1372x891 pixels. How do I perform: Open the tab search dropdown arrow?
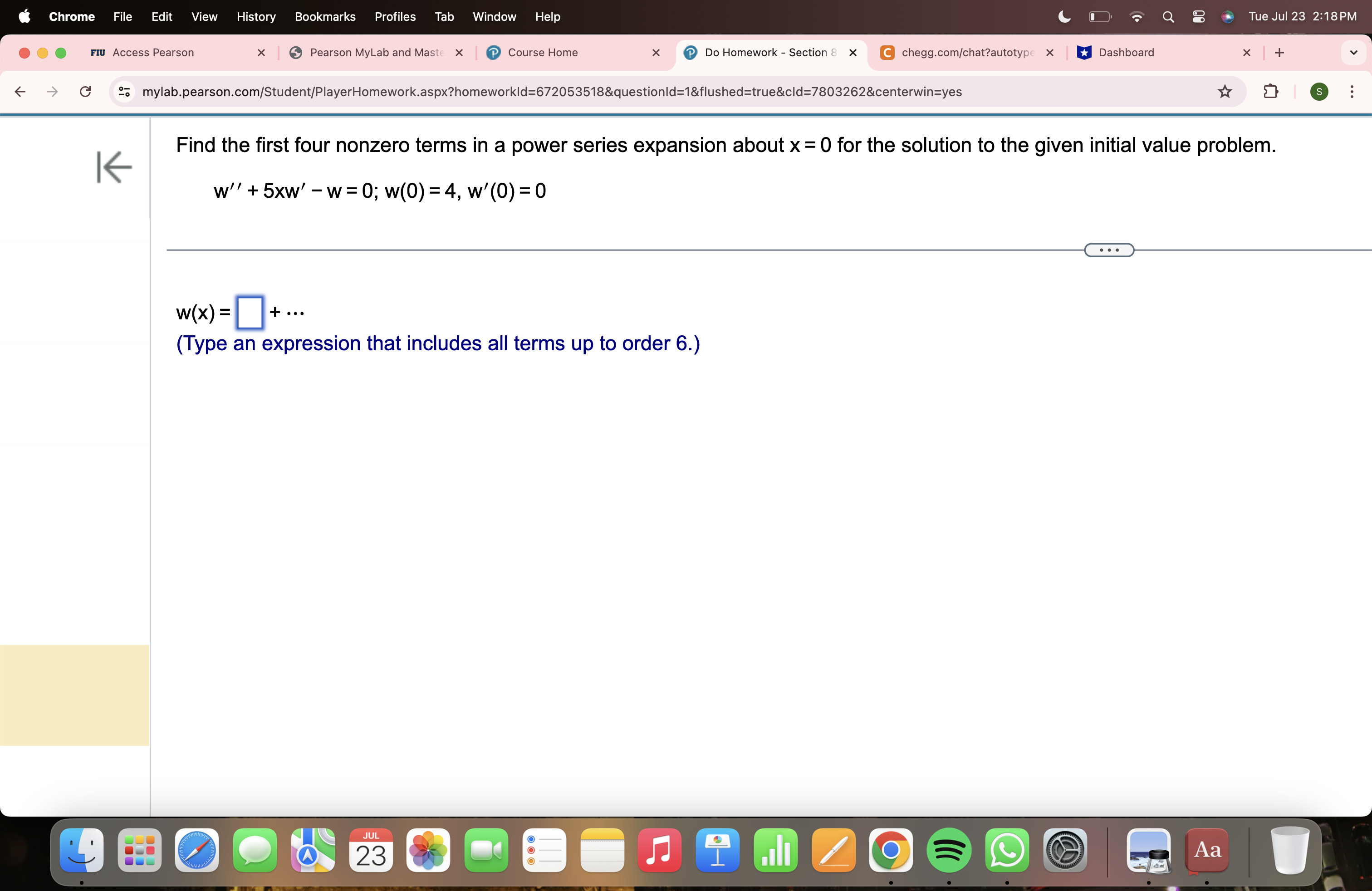1353,53
